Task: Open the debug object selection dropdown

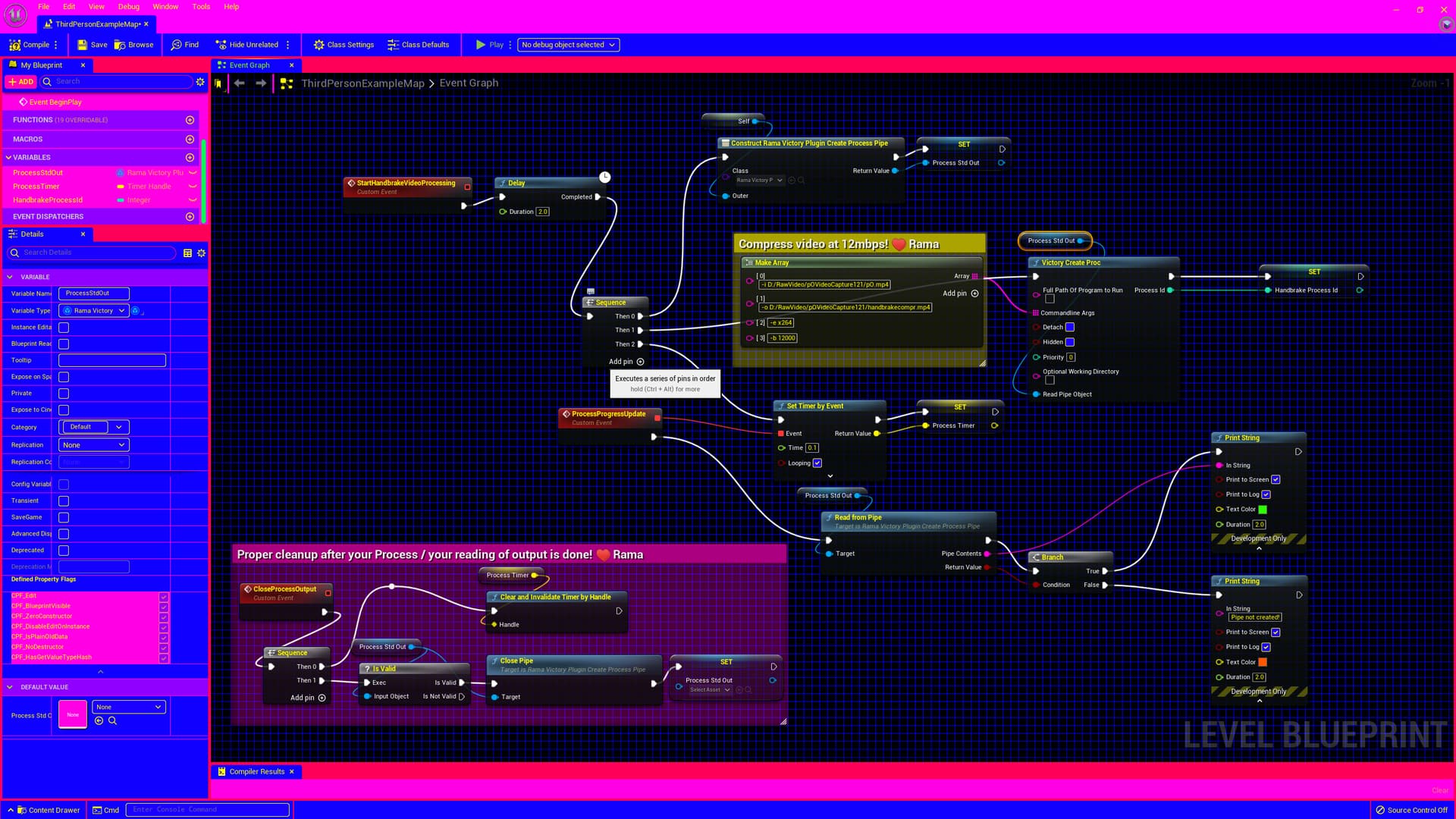Action: point(568,45)
